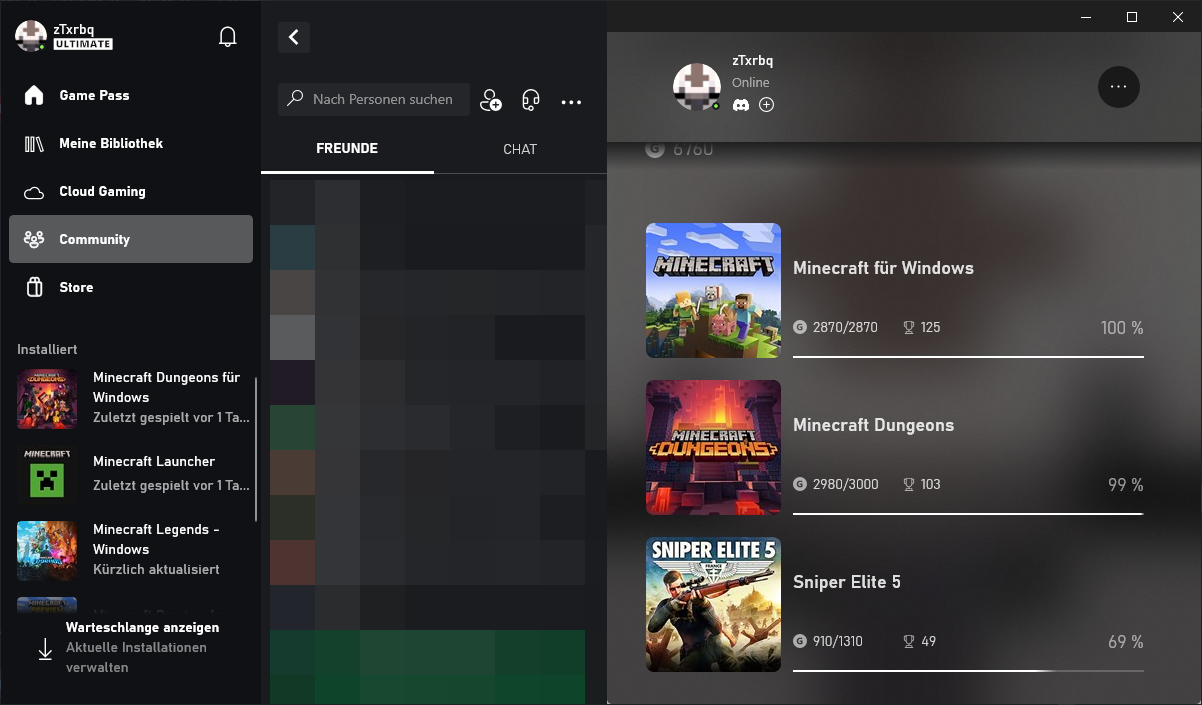Click Aktuelle Installationen verwalten text
Screen dimensions: 1202x705
(136, 657)
